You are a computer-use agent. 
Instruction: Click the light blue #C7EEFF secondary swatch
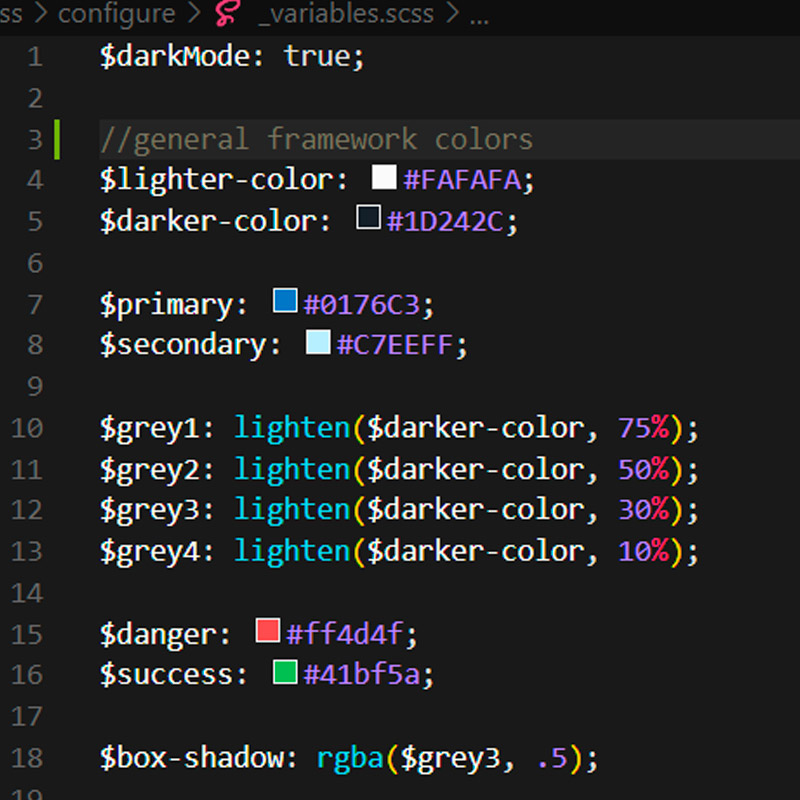(x=318, y=343)
